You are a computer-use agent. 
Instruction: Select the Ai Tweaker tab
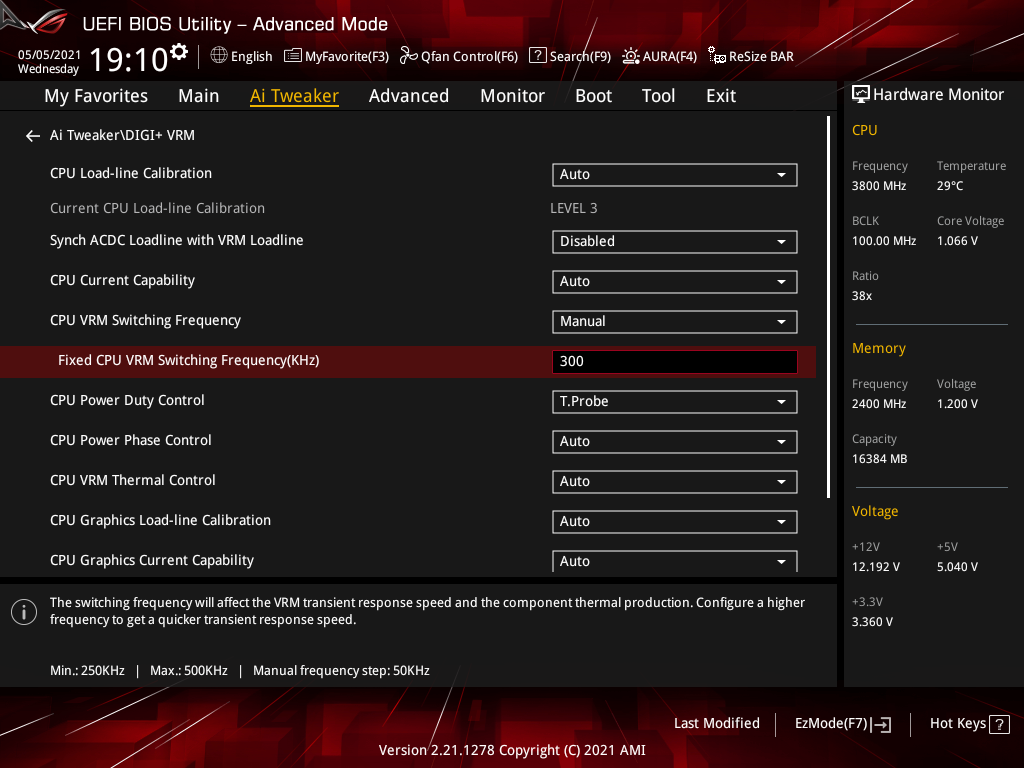[294, 96]
